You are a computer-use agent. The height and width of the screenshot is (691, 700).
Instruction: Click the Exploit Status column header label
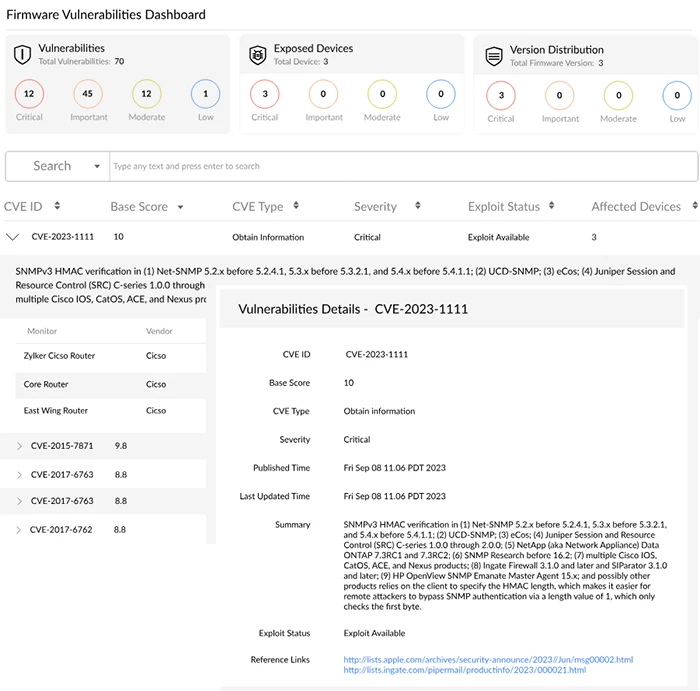pyautogui.click(x=504, y=207)
